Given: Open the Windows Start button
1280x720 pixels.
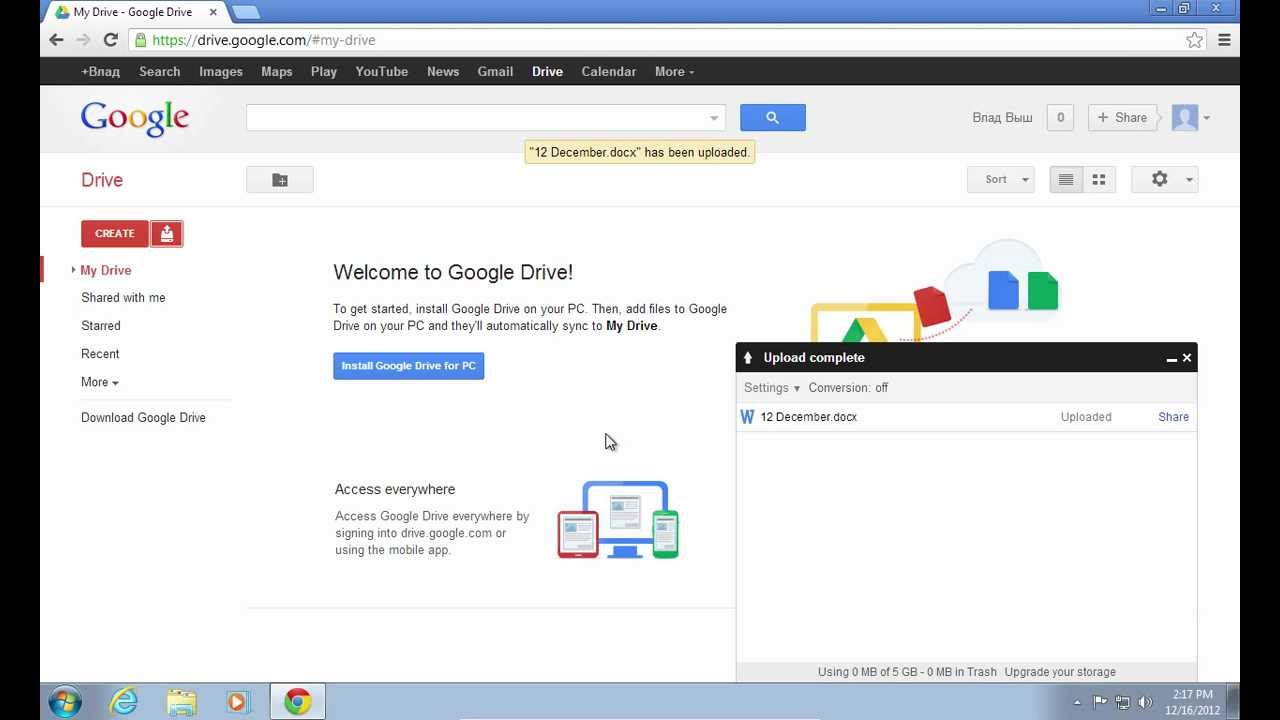Looking at the screenshot, I should [65, 702].
